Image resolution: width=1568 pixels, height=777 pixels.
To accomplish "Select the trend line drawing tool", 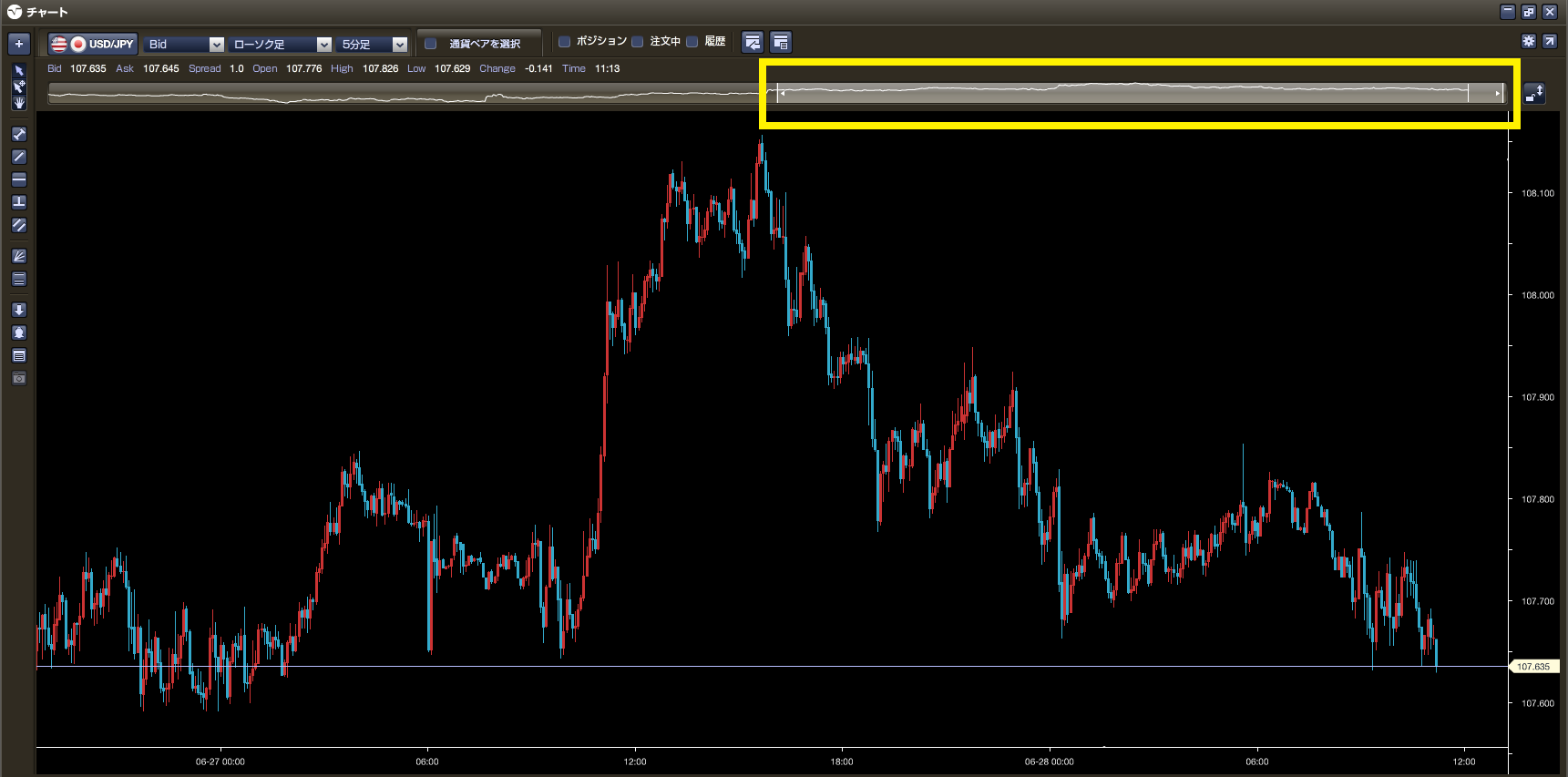I will pos(19,157).
